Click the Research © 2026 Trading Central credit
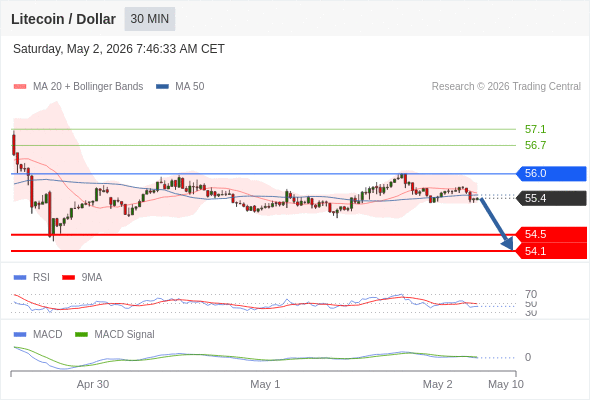Screen dimensions: 590x400 point(506,87)
